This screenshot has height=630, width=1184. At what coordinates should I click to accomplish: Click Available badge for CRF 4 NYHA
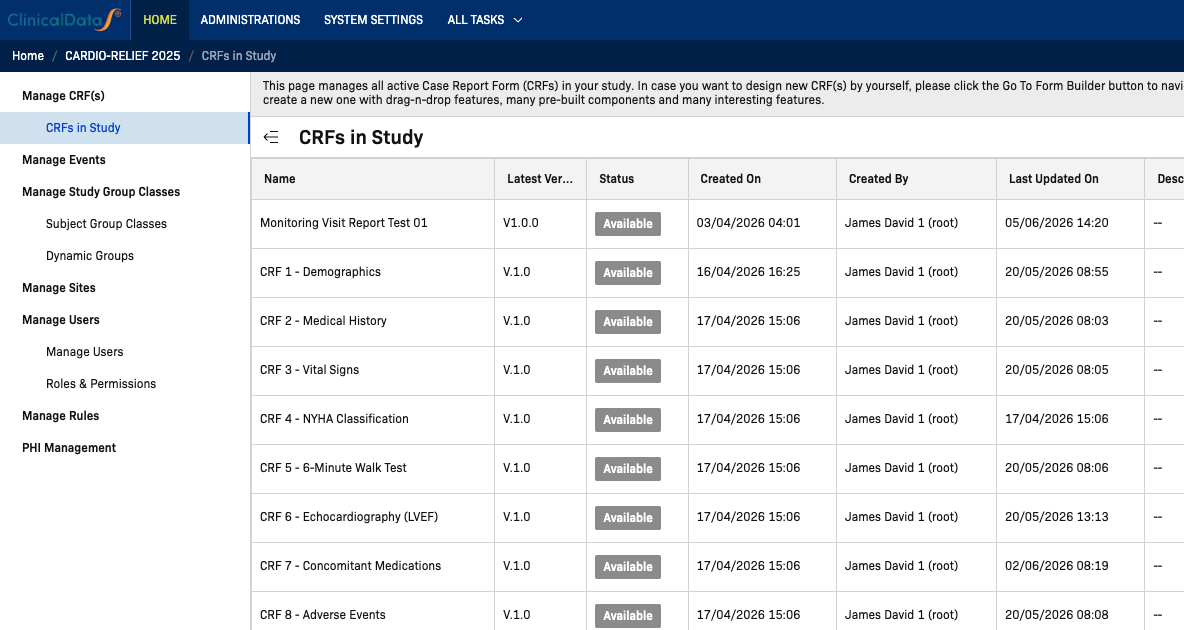[x=627, y=420]
